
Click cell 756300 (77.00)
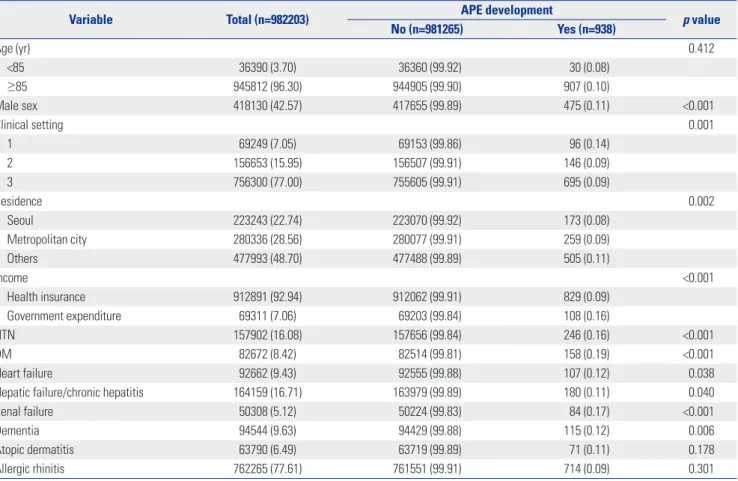pyautogui.click(x=267, y=182)
